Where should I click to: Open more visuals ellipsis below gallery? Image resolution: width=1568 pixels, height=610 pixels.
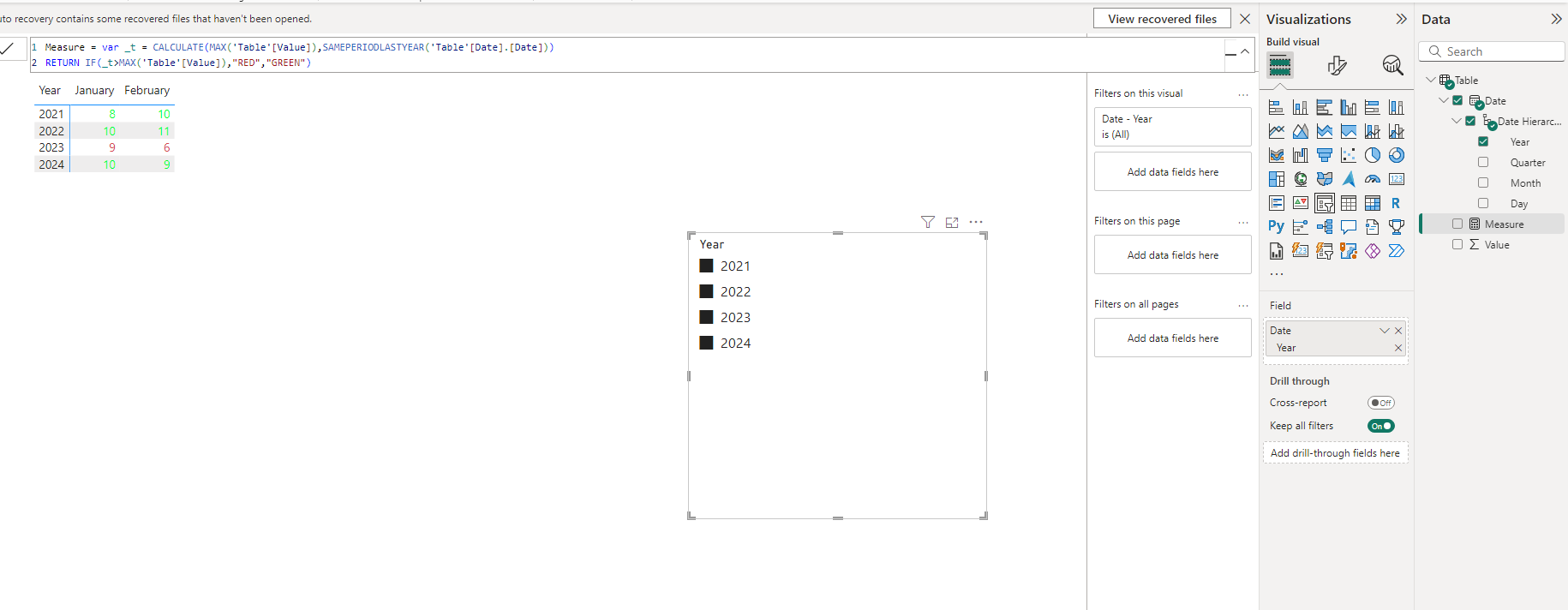1277,274
